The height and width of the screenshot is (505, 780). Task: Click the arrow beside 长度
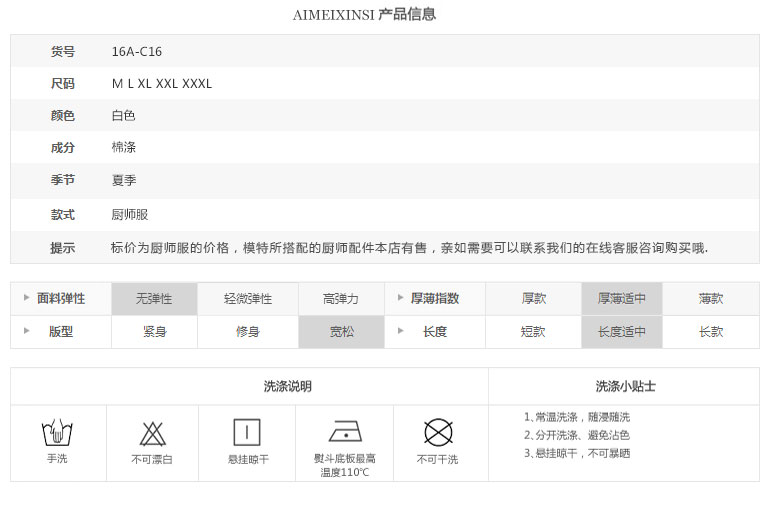click(x=400, y=331)
